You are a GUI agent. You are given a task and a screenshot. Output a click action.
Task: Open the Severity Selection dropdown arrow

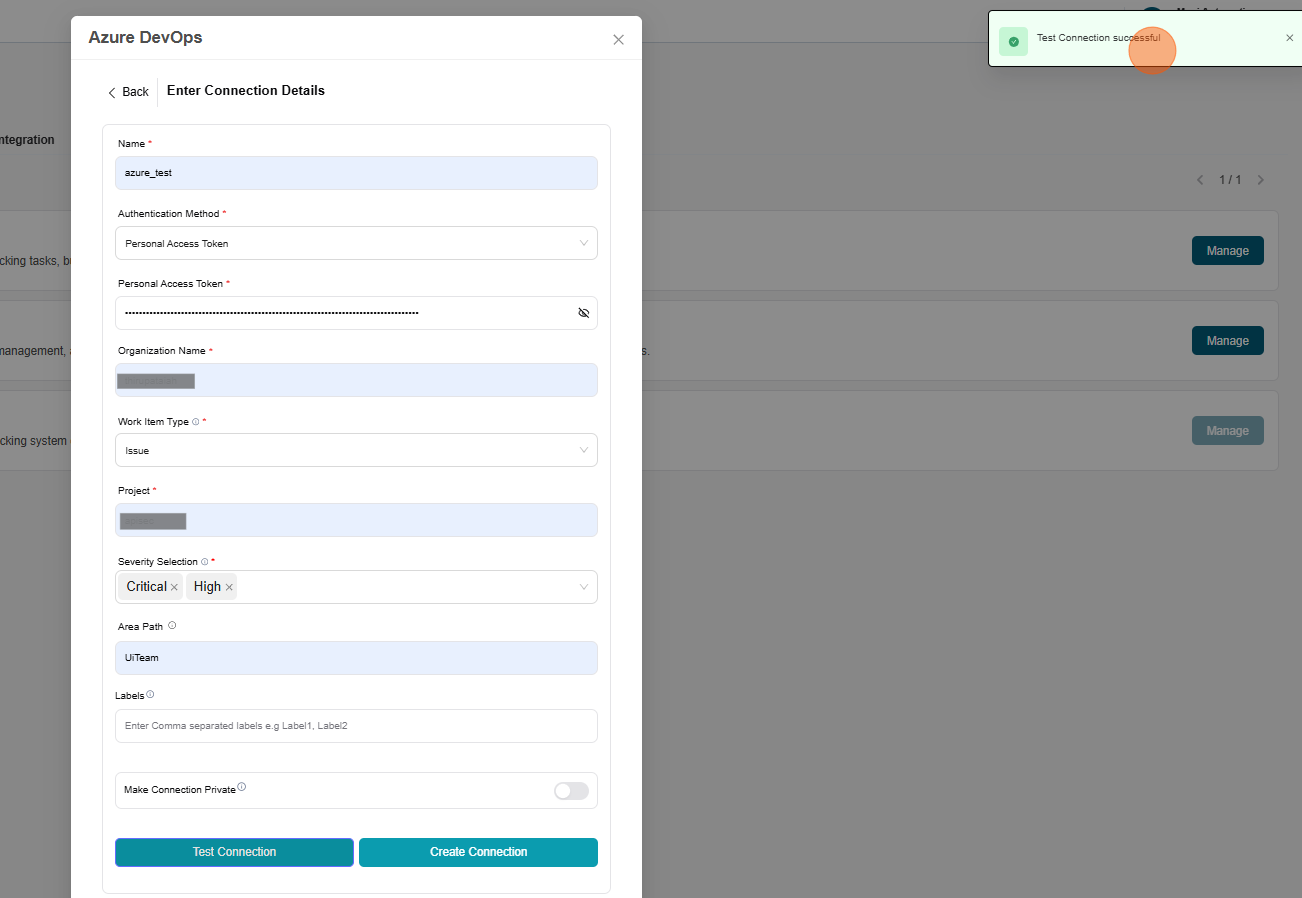click(x=584, y=587)
